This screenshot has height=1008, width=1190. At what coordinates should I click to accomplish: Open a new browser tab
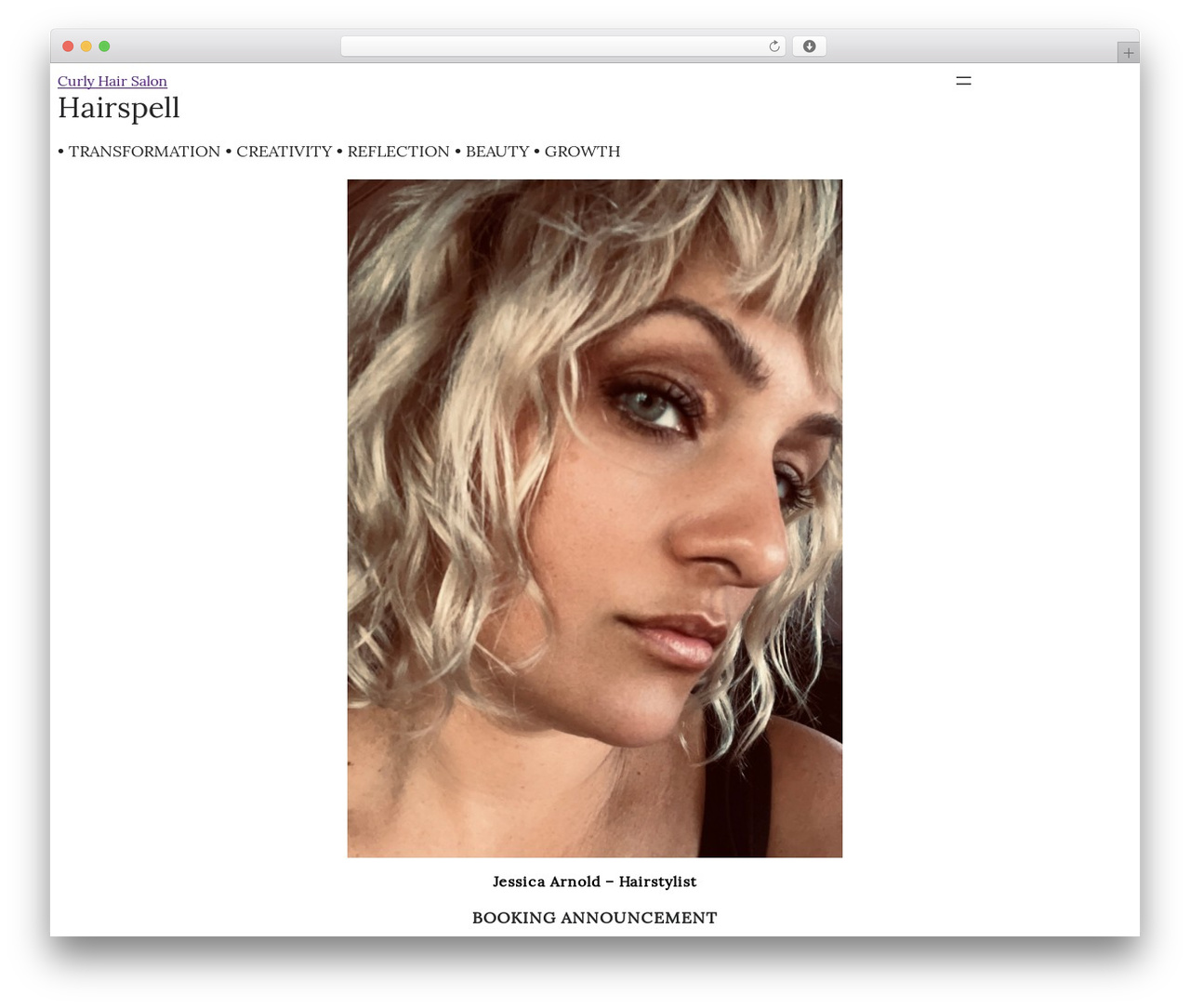[x=1128, y=53]
